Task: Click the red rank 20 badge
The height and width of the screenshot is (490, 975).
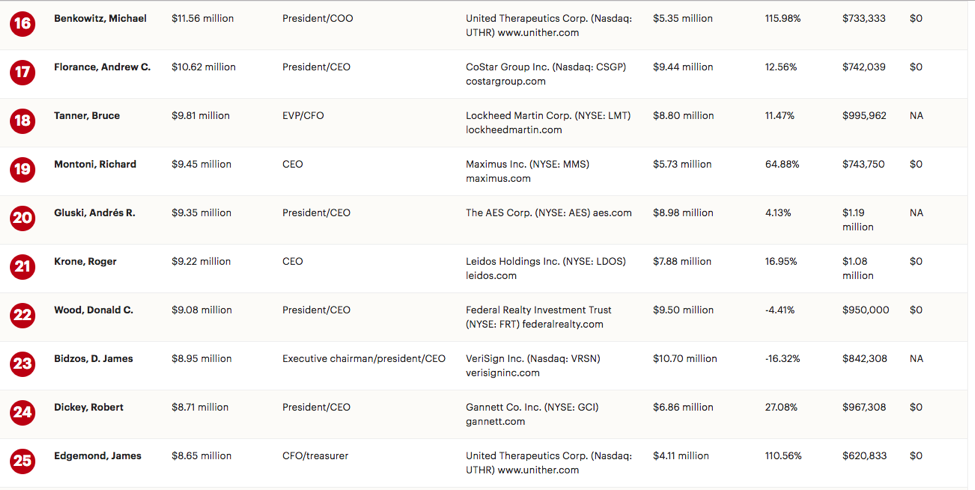Action: coord(22,218)
